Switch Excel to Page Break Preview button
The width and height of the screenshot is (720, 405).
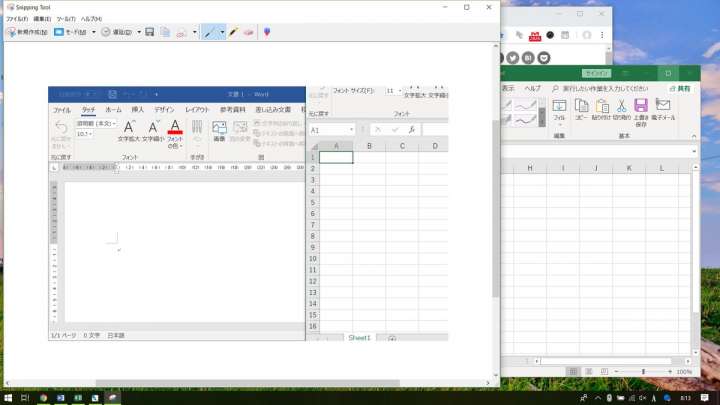[604, 371]
